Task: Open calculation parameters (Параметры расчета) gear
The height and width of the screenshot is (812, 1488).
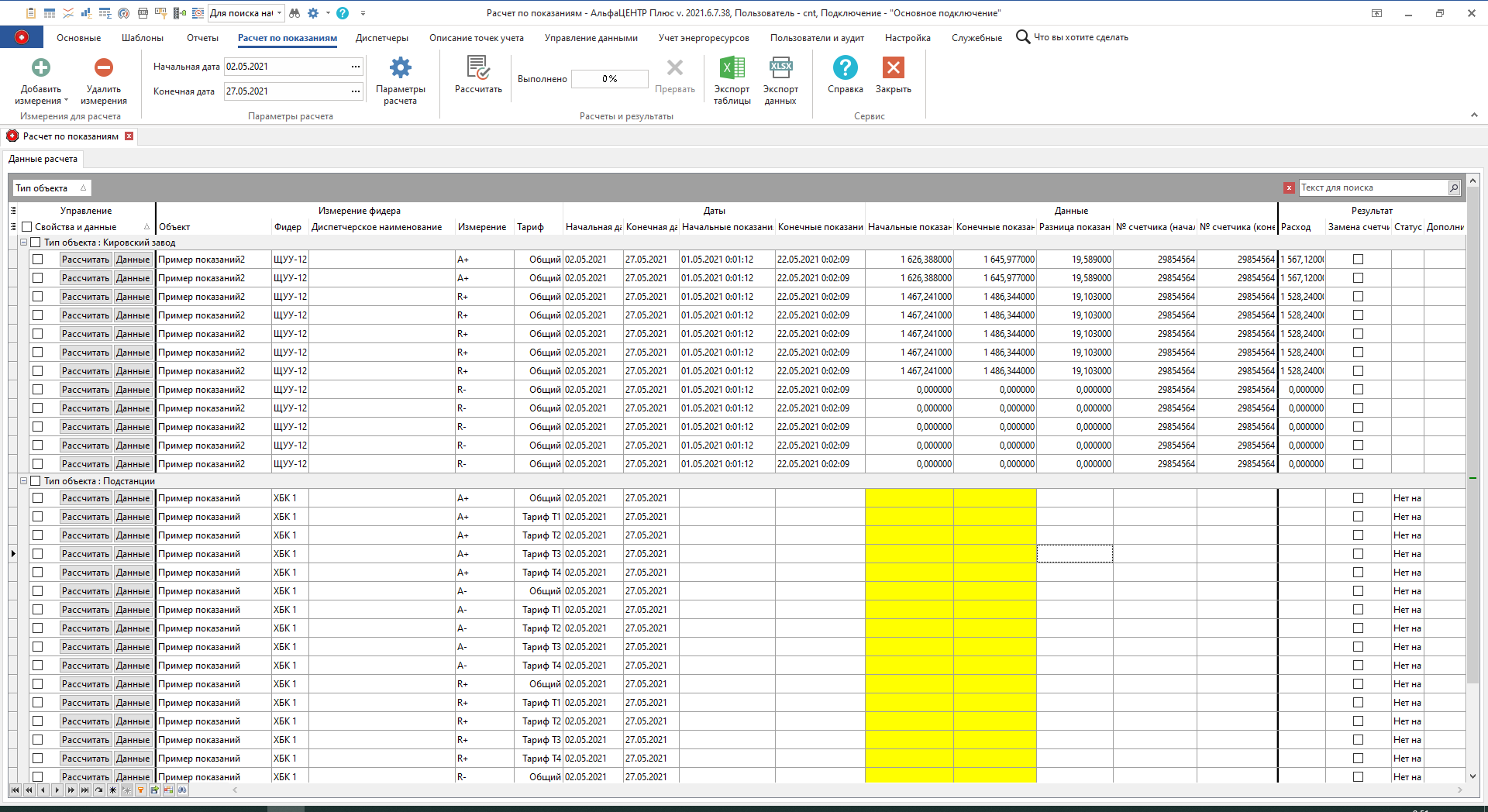Action: [x=400, y=68]
